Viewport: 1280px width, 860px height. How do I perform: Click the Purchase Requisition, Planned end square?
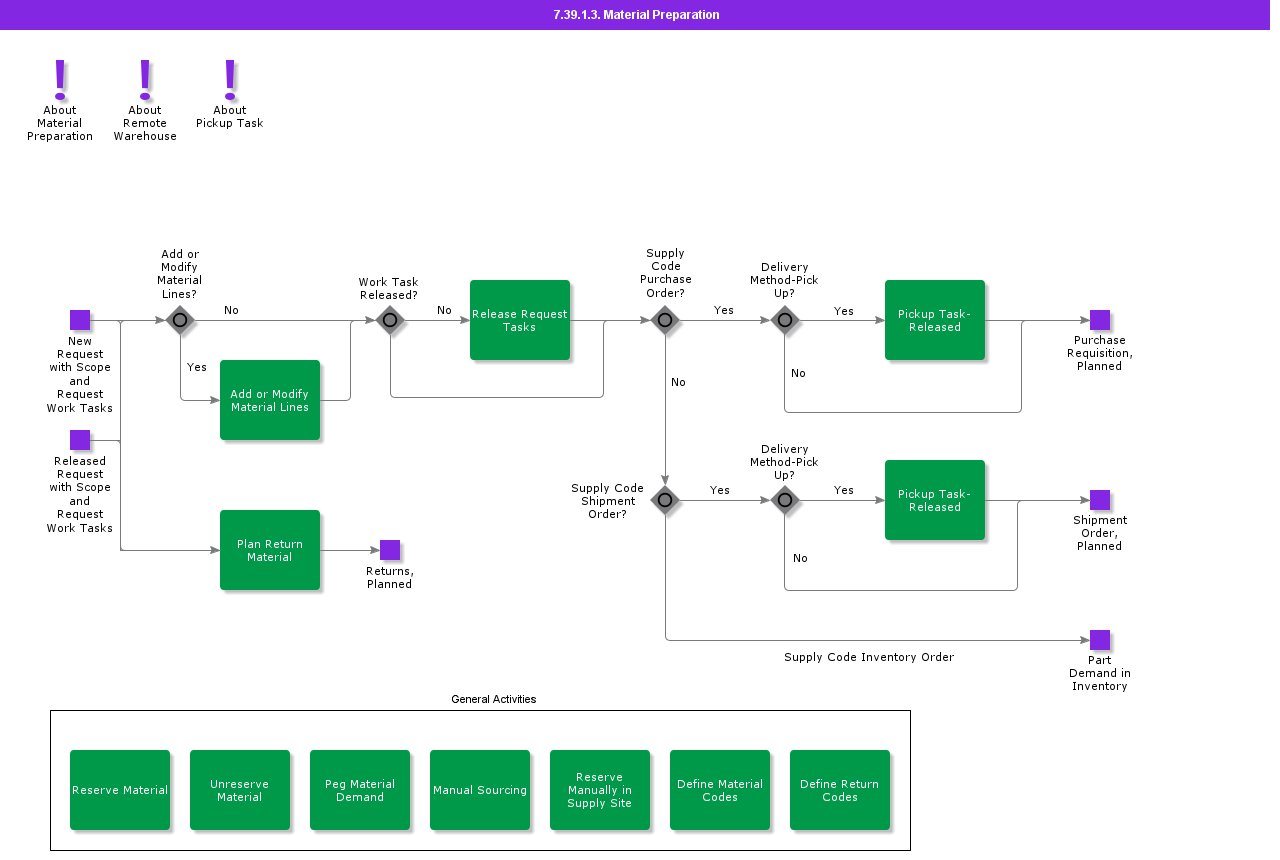click(1100, 320)
